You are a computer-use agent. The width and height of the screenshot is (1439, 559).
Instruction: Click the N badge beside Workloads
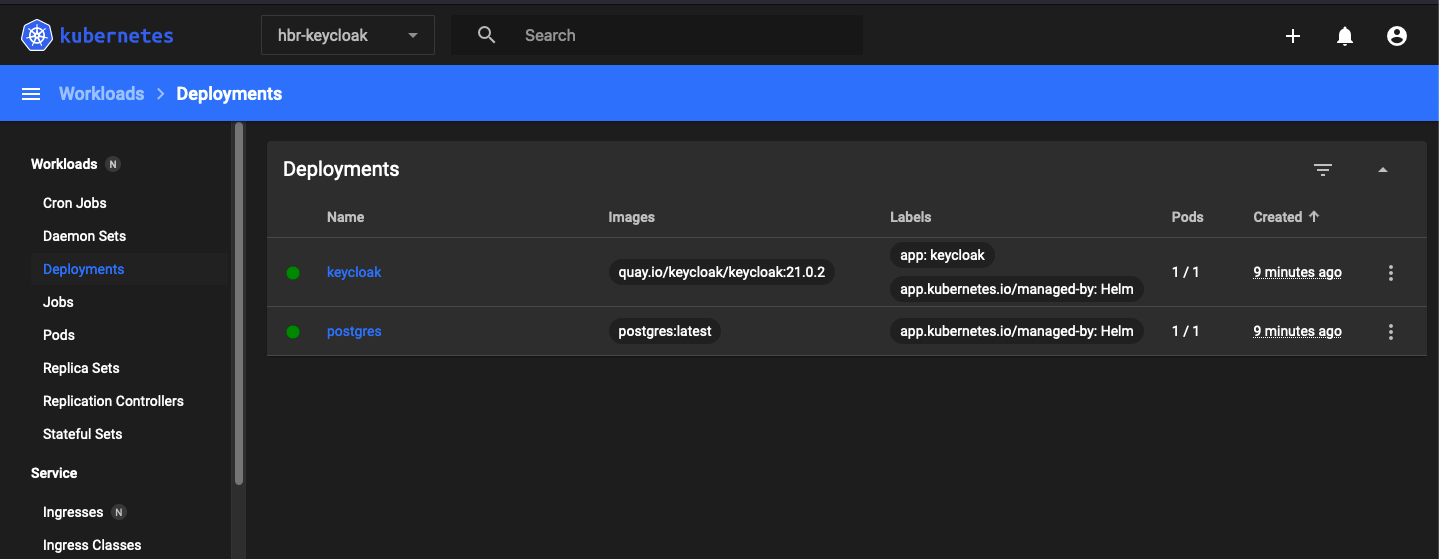(113, 164)
